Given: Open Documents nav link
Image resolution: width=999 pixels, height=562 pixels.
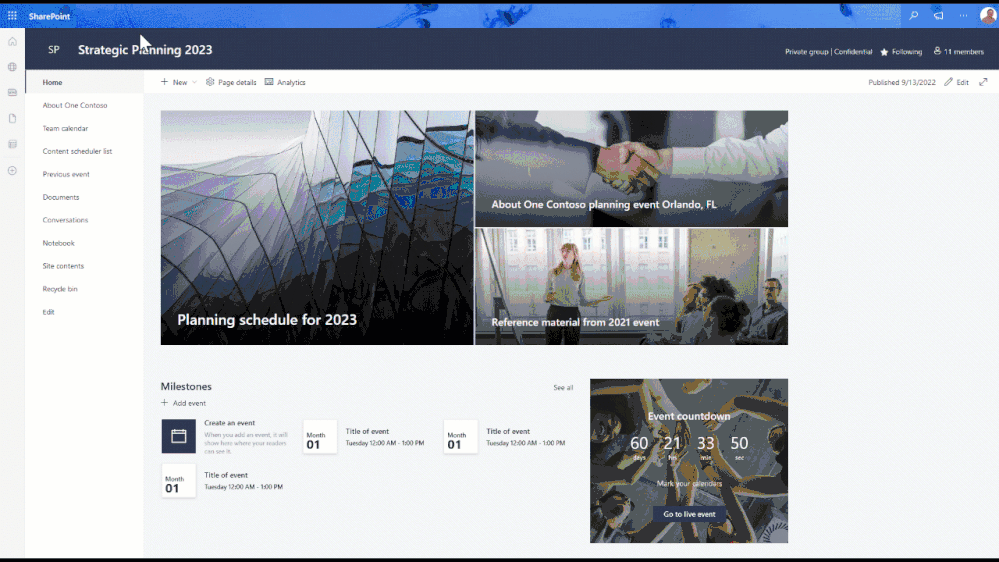Looking at the screenshot, I should (x=61, y=197).
